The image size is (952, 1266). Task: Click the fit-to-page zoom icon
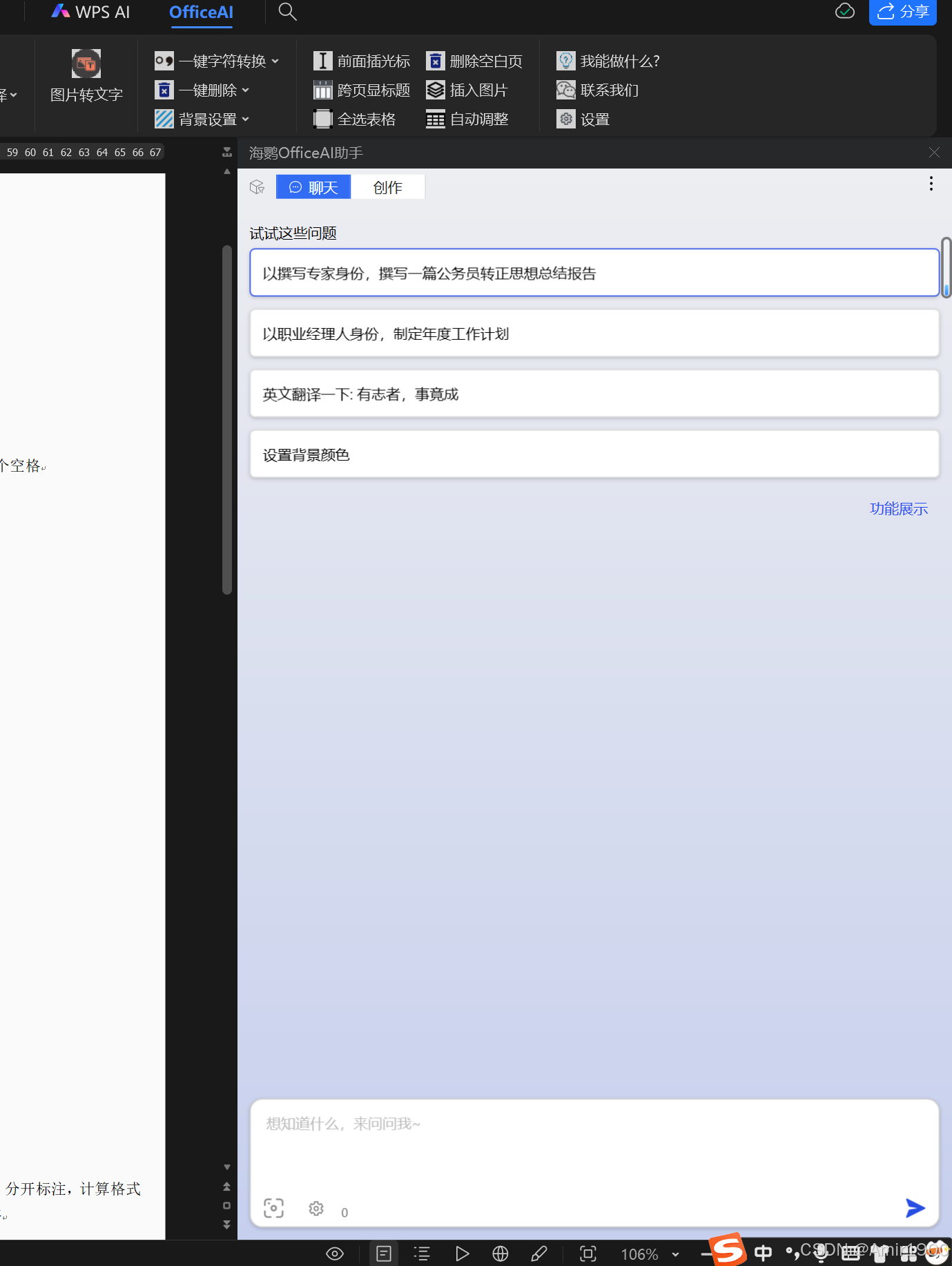588,1254
